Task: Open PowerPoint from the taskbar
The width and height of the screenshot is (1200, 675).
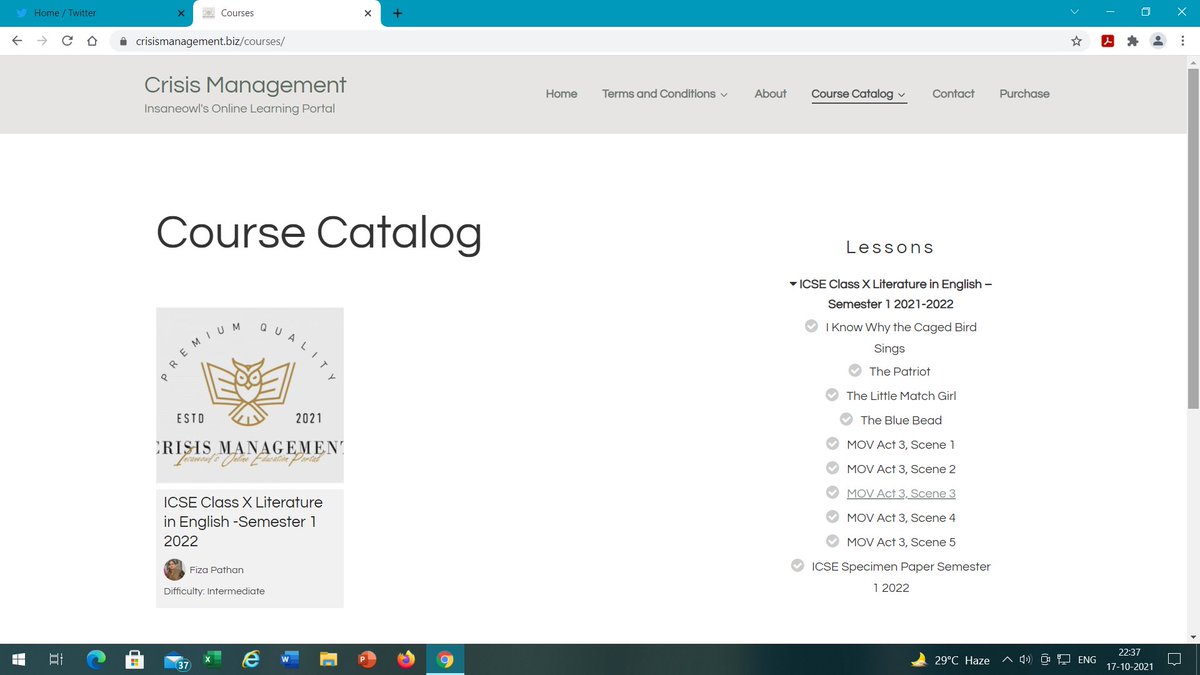Action: pyautogui.click(x=367, y=660)
